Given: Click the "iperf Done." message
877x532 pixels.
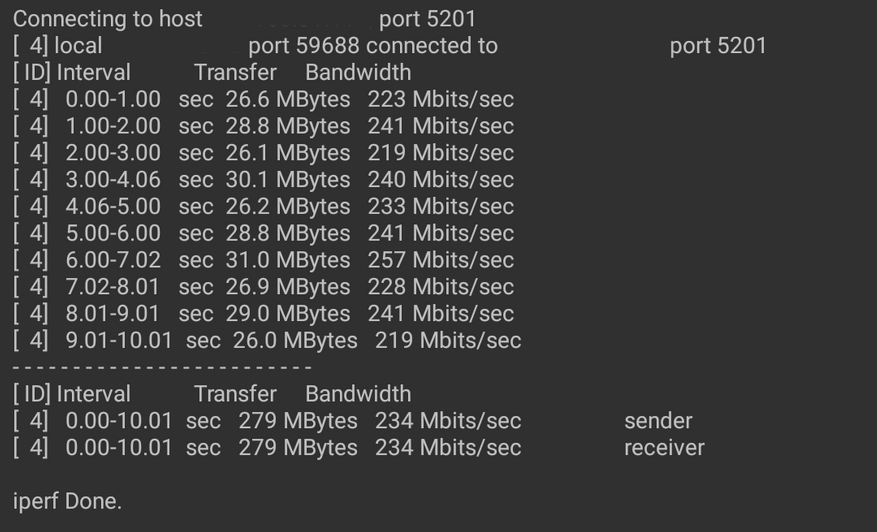Looking at the screenshot, I should [67, 501].
